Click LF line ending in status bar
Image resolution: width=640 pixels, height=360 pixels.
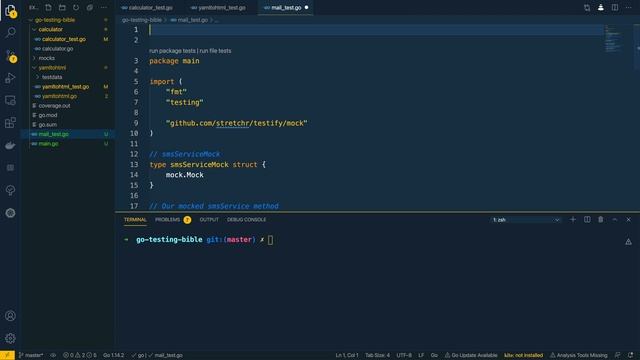click(421, 355)
